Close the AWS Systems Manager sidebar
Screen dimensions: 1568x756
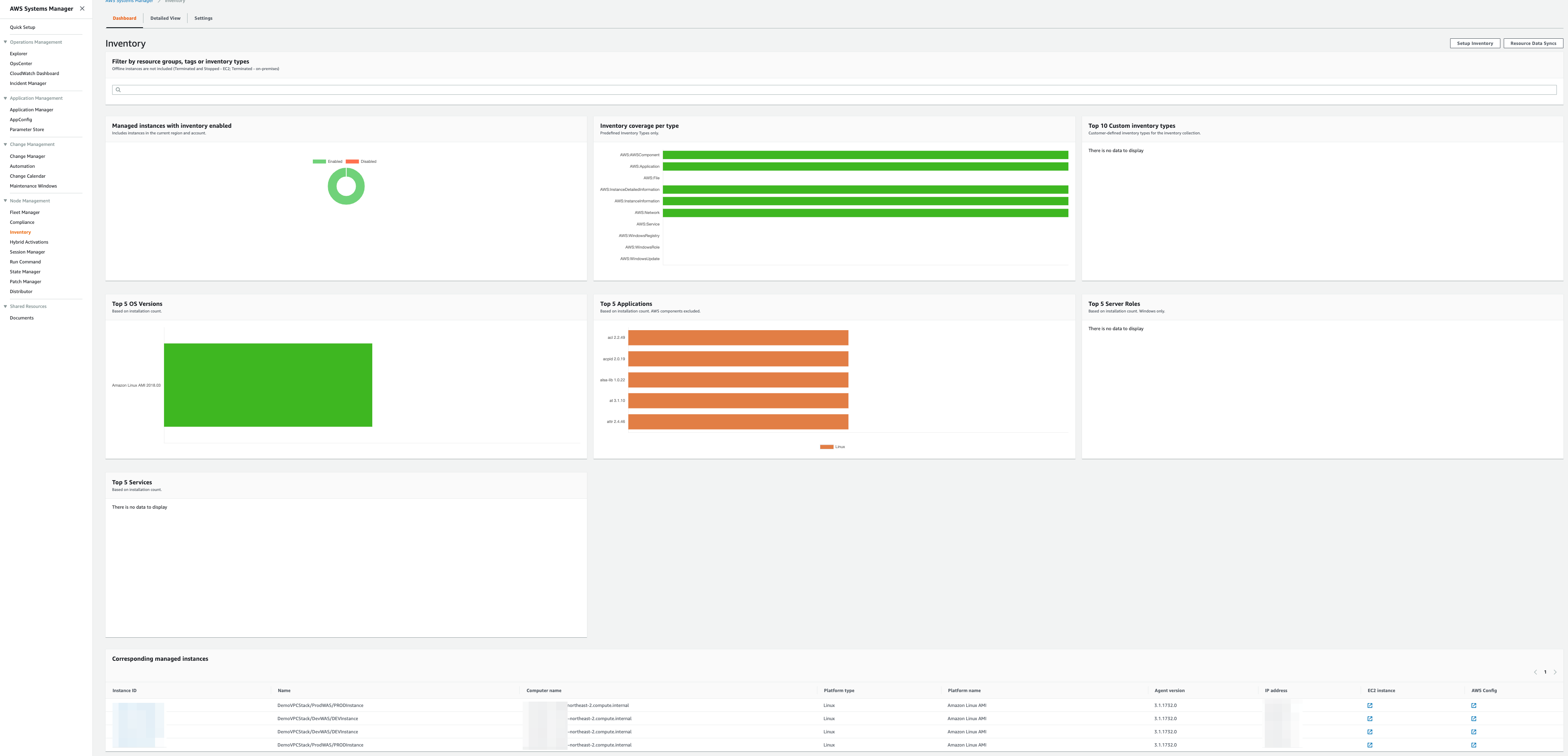point(82,9)
